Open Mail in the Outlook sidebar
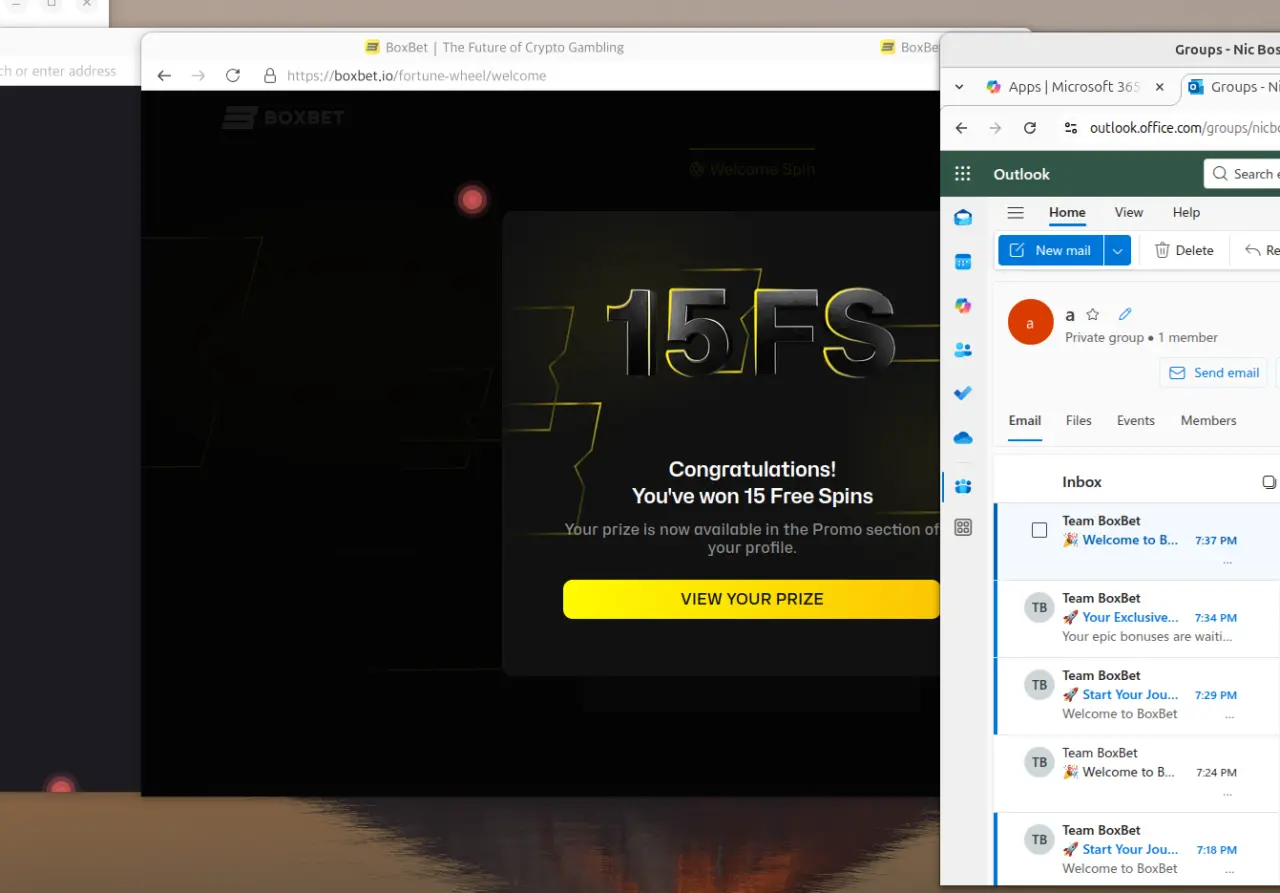1280x893 pixels. point(963,217)
